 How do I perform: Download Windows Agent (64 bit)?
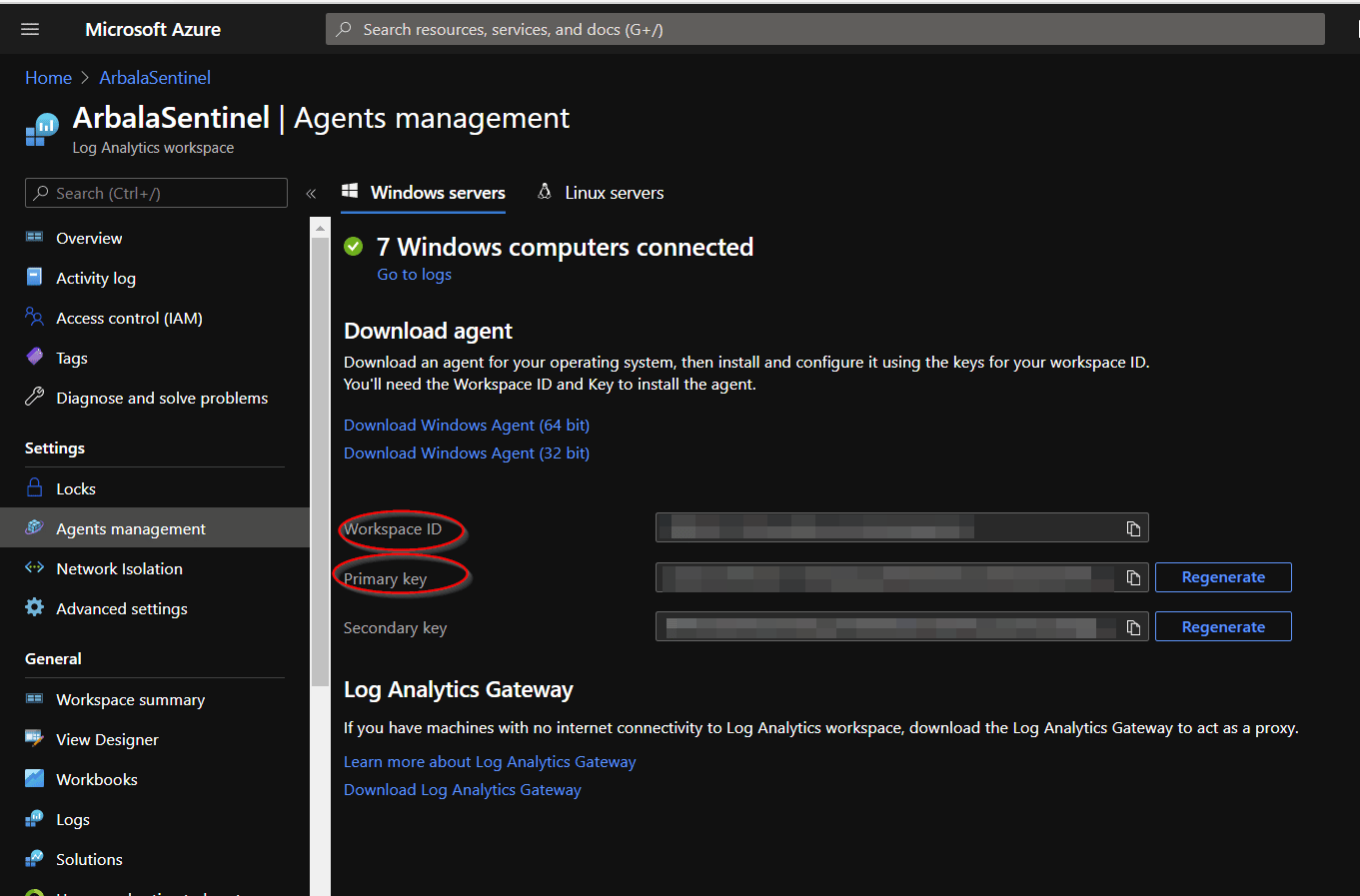point(467,425)
